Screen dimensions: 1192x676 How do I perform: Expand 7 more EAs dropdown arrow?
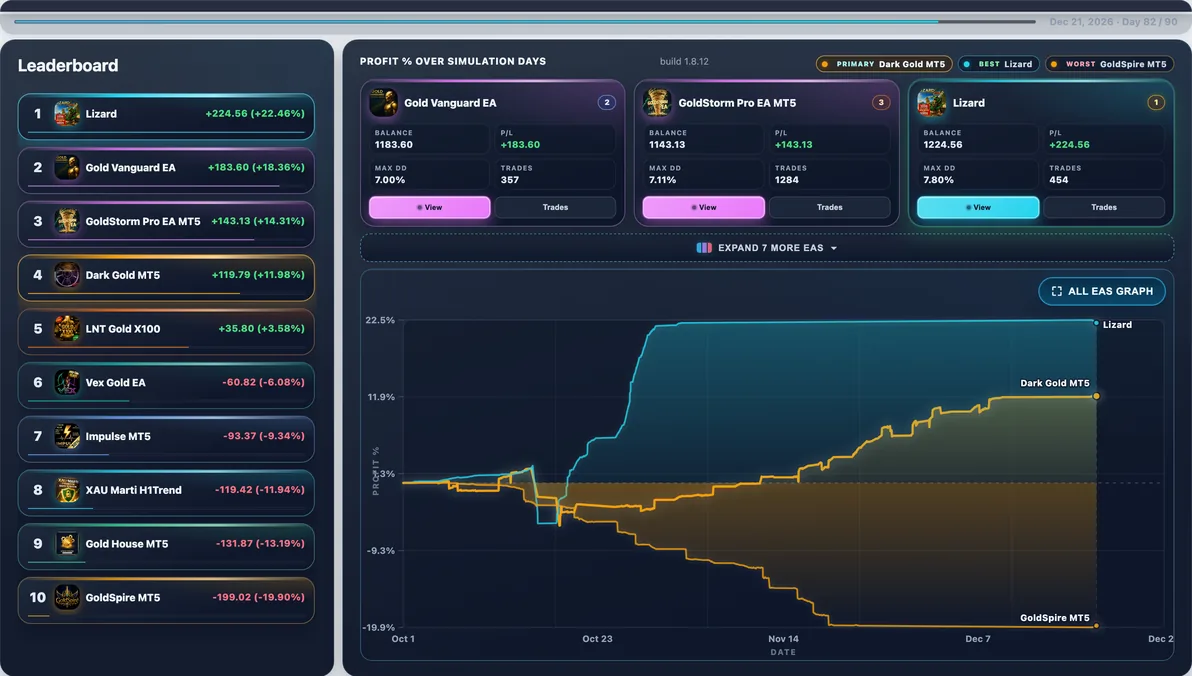pyautogui.click(x=834, y=249)
